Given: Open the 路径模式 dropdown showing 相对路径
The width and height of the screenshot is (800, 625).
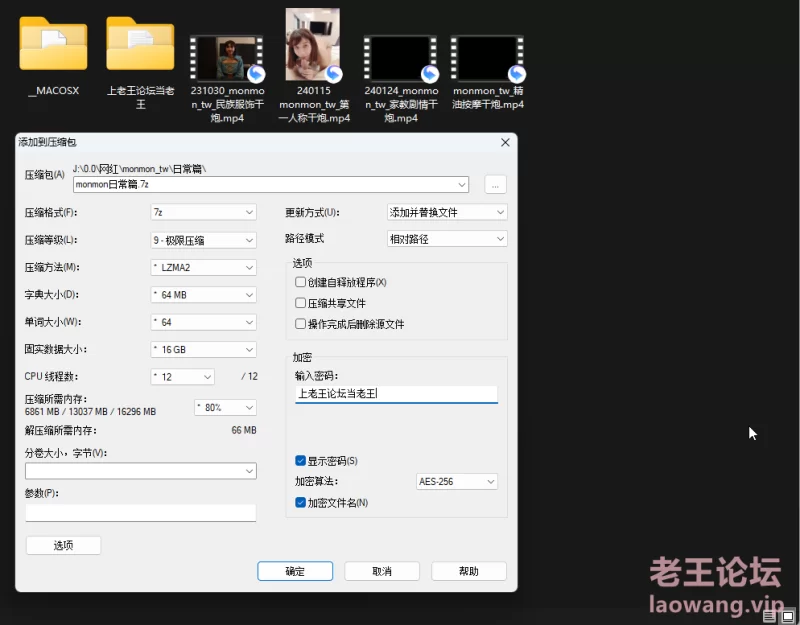Looking at the screenshot, I should [x=447, y=239].
